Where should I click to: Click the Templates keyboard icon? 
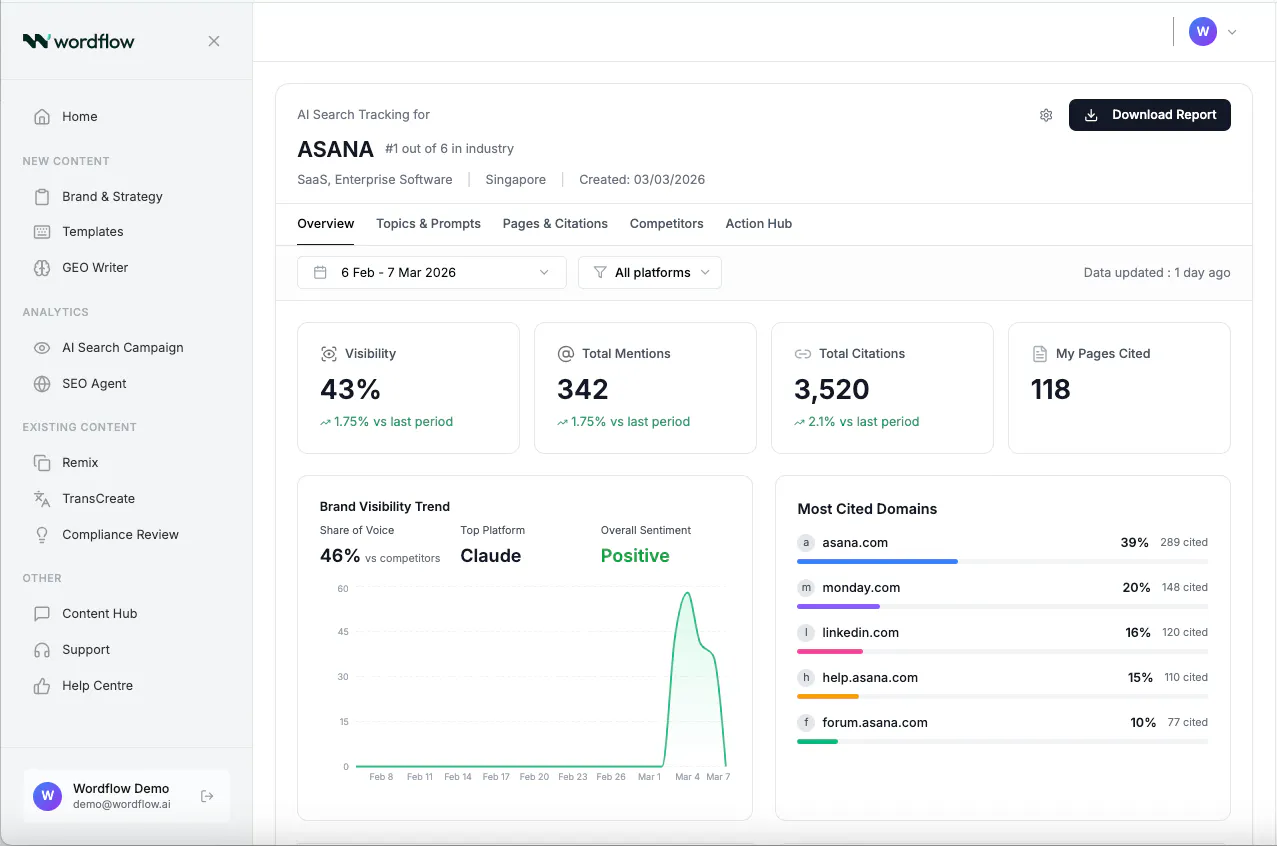click(42, 231)
